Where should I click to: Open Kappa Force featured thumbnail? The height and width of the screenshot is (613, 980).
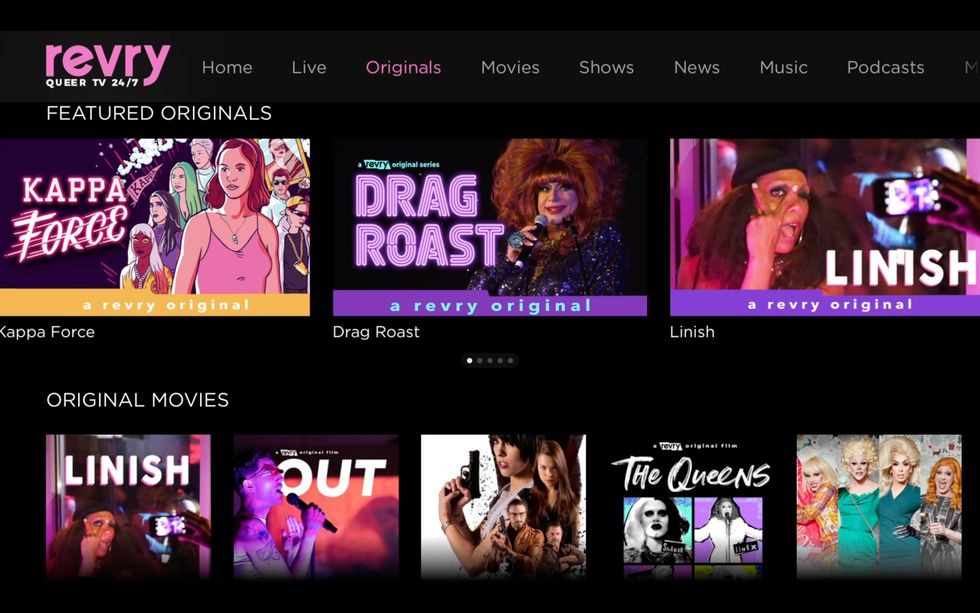[155, 227]
